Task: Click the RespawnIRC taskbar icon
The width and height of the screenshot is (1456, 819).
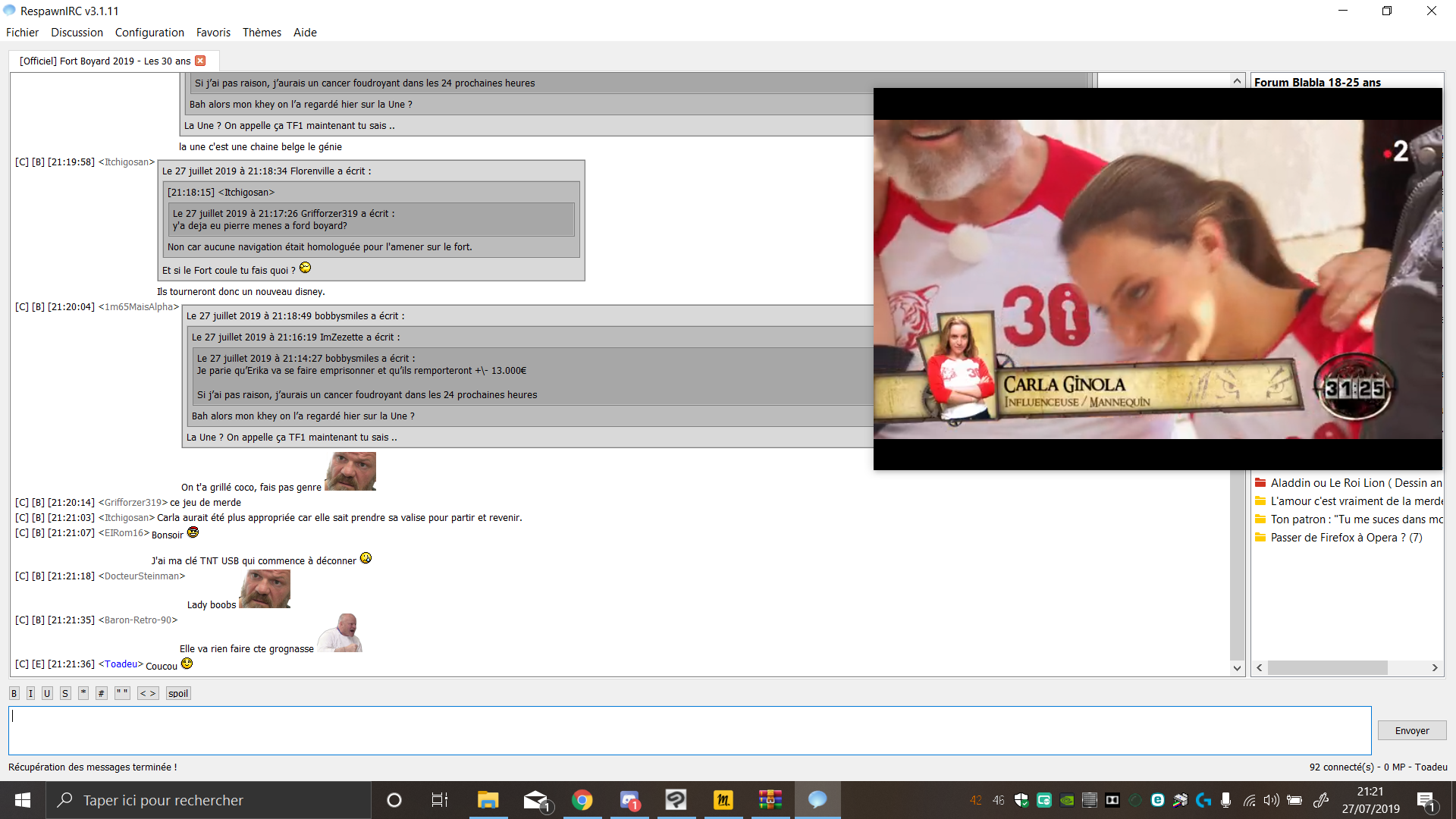Action: point(817,800)
